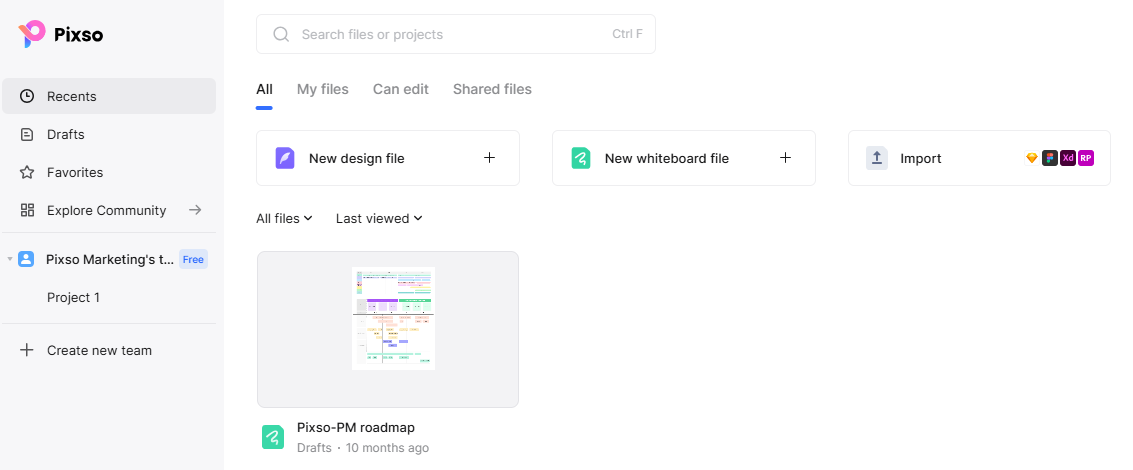Click the Import upload arrow icon

(876, 158)
